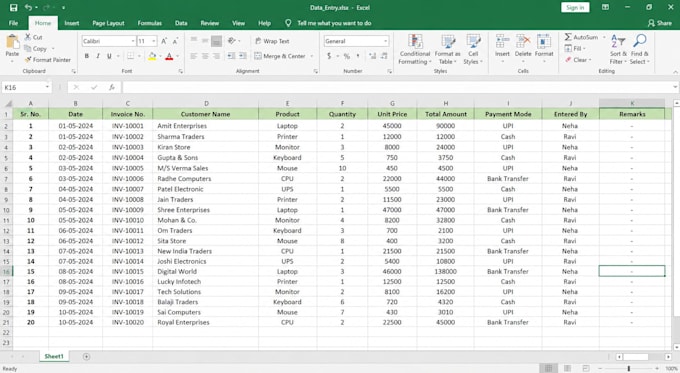The width and height of the screenshot is (680, 373).
Task: Select the Sheet1 tab
Action: (54, 357)
